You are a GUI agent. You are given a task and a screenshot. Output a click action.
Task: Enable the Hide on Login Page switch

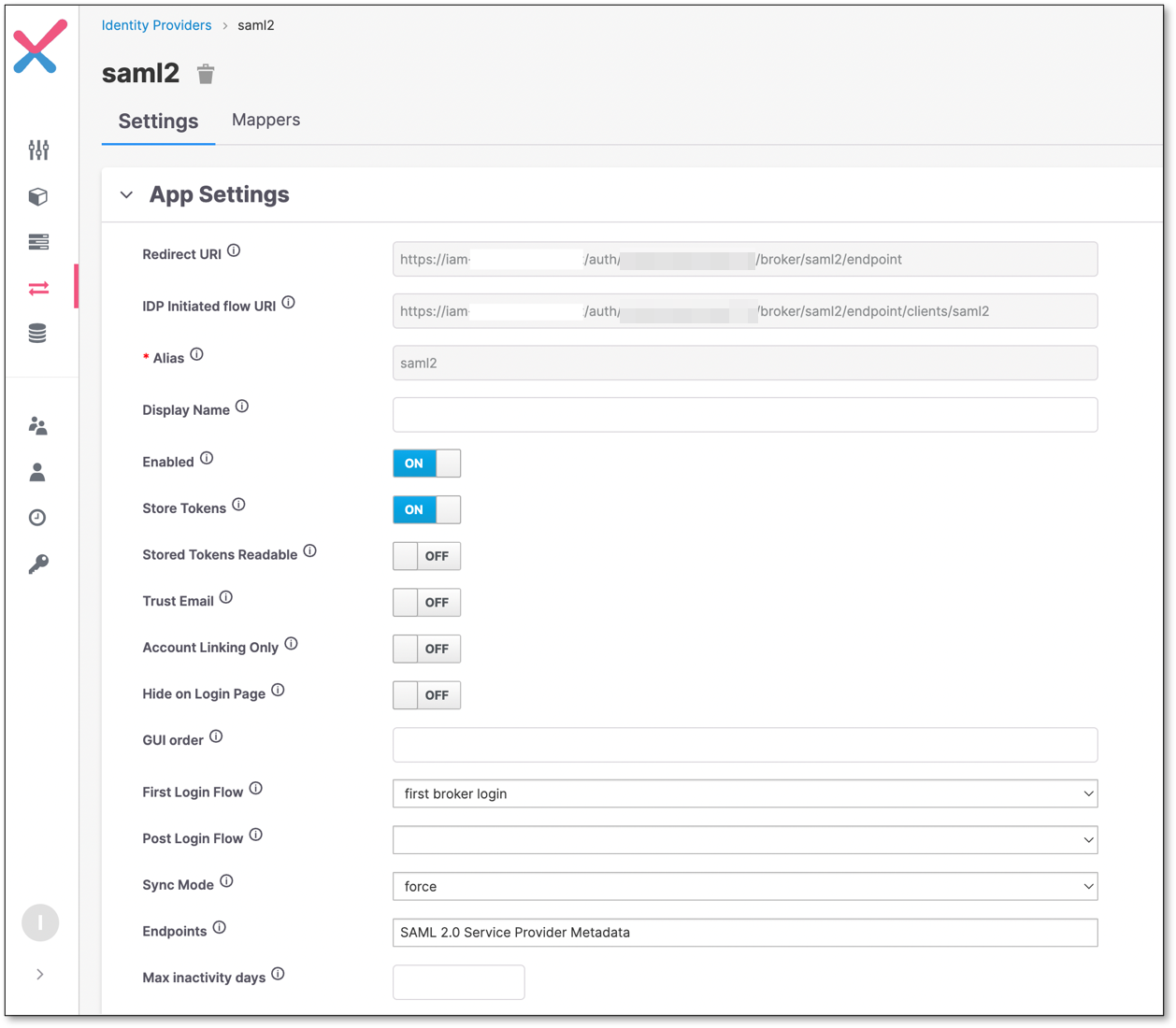coord(426,695)
